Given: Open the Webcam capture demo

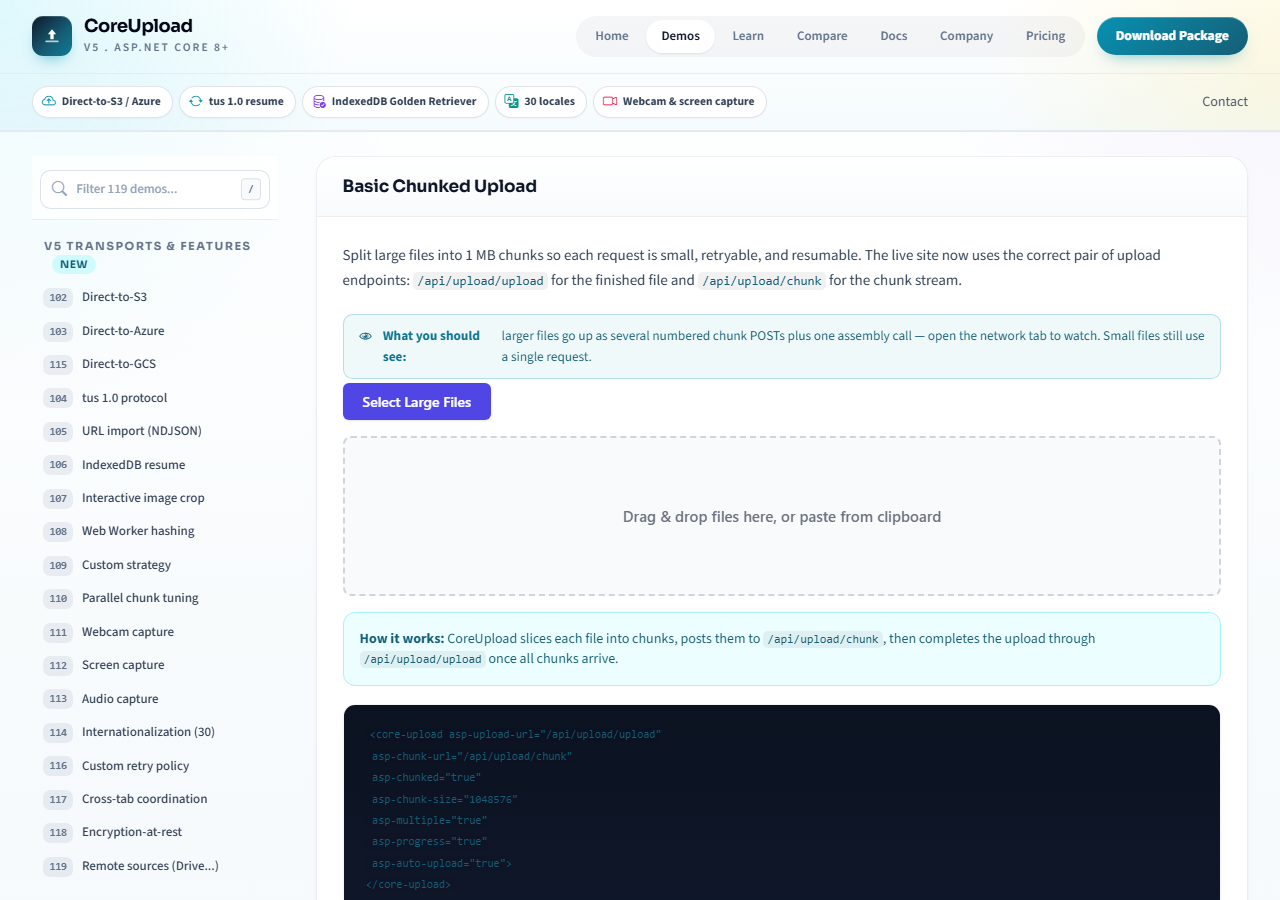Looking at the screenshot, I should [155, 632].
